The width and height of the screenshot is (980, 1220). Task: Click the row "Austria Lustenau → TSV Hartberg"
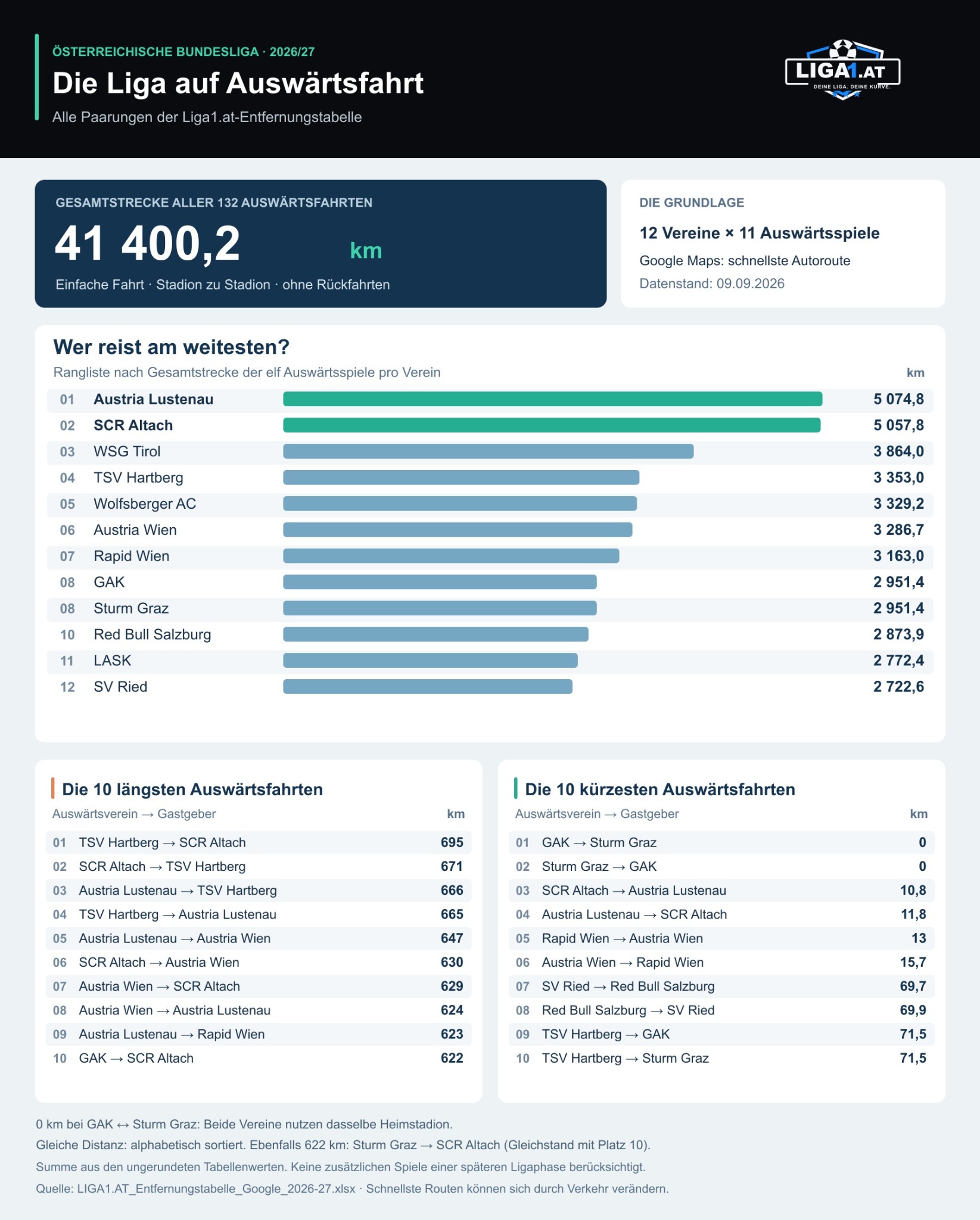click(259, 891)
